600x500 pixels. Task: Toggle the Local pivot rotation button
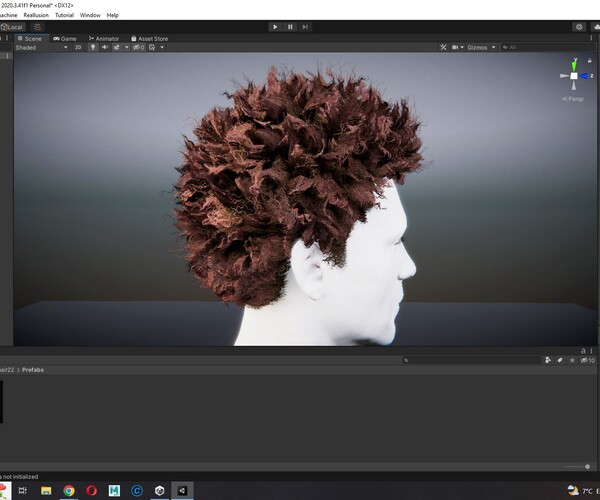[12, 27]
